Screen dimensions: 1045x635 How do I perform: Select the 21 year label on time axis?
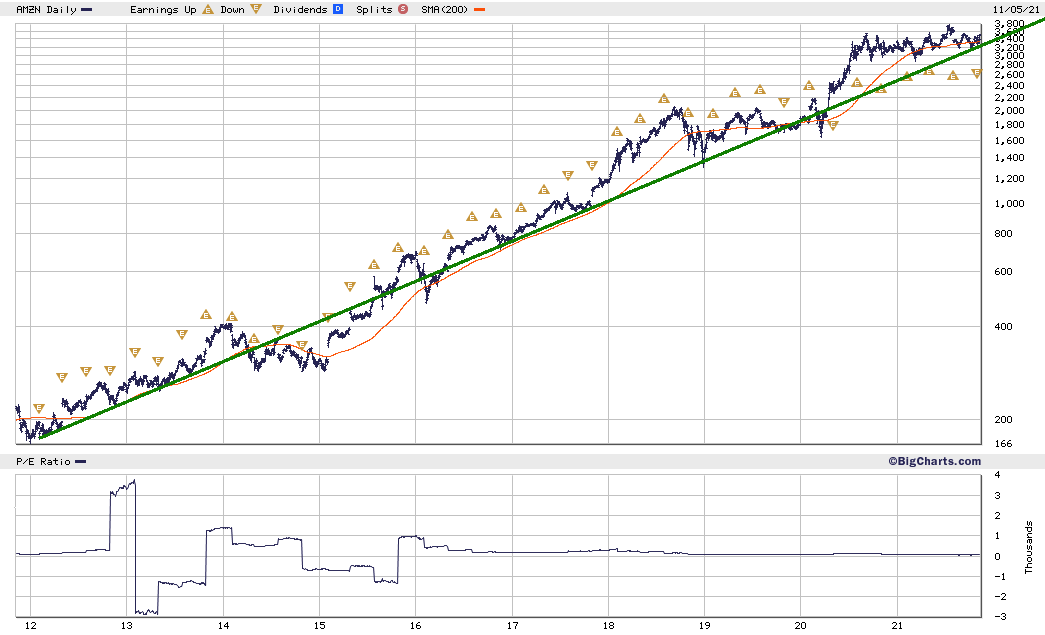[897, 626]
